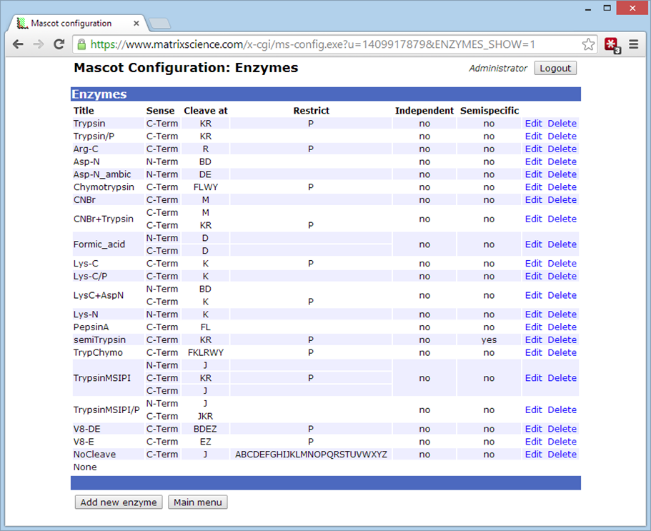The width and height of the screenshot is (651, 531).
Task: Delete the V8-E enzyme
Action: [x=562, y=442]
